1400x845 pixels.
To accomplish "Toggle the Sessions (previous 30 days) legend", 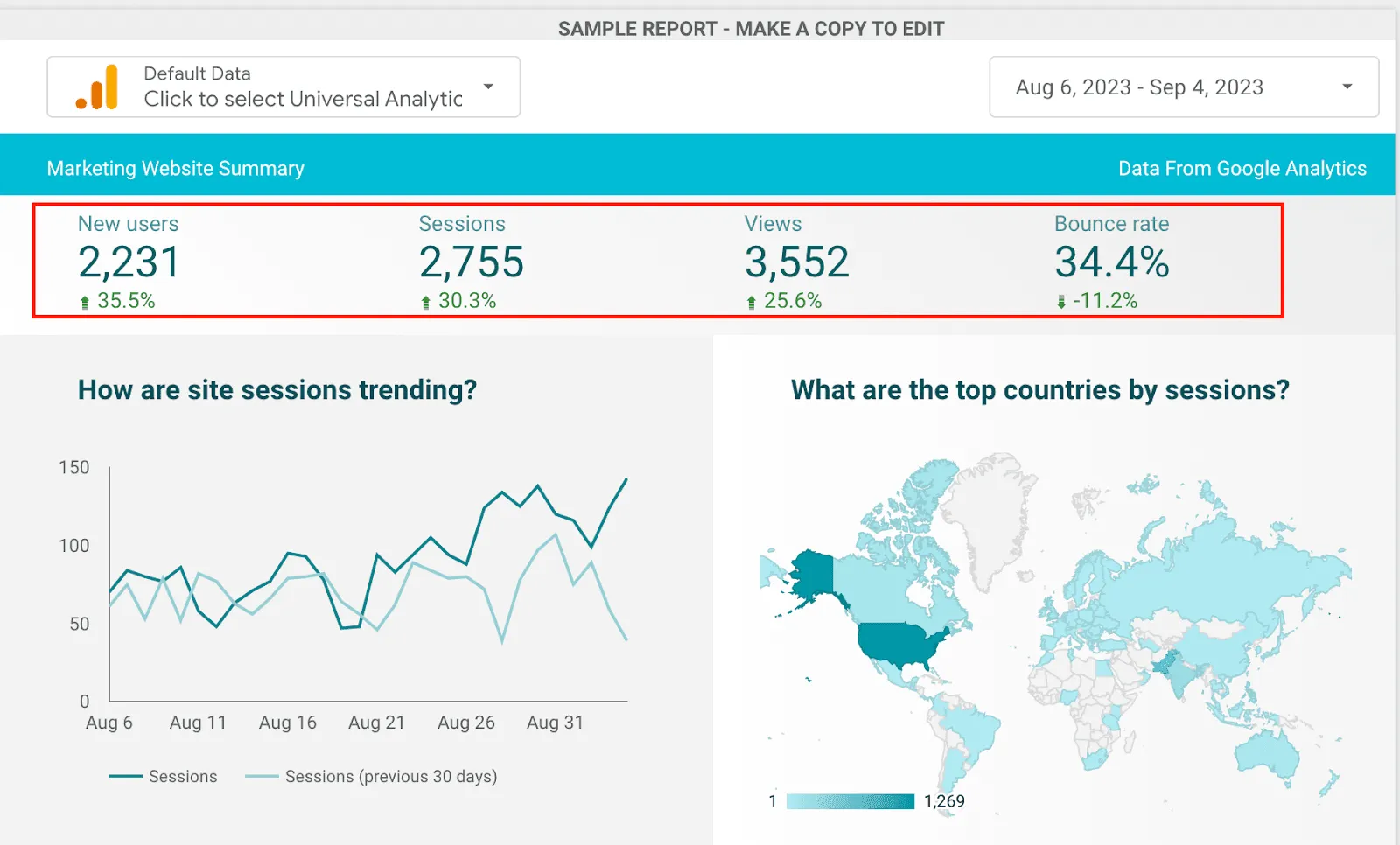I will tap(390, 776).
